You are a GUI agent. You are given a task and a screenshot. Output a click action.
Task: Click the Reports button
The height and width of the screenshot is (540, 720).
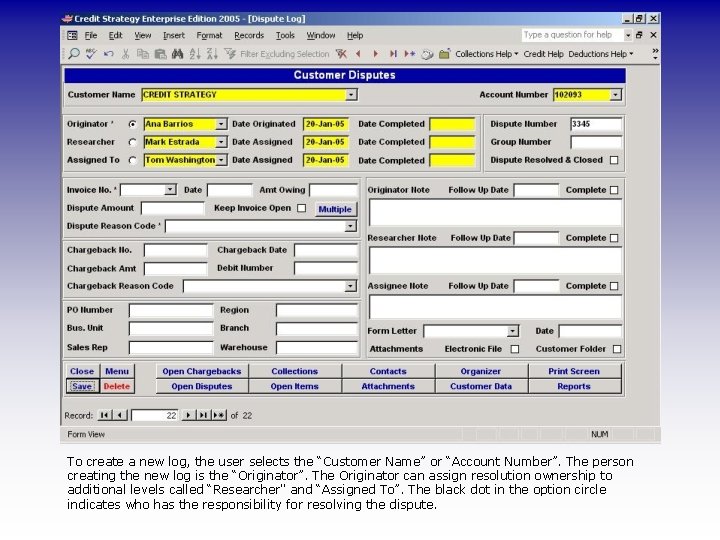pyautogui.click(x=574, y=386)
